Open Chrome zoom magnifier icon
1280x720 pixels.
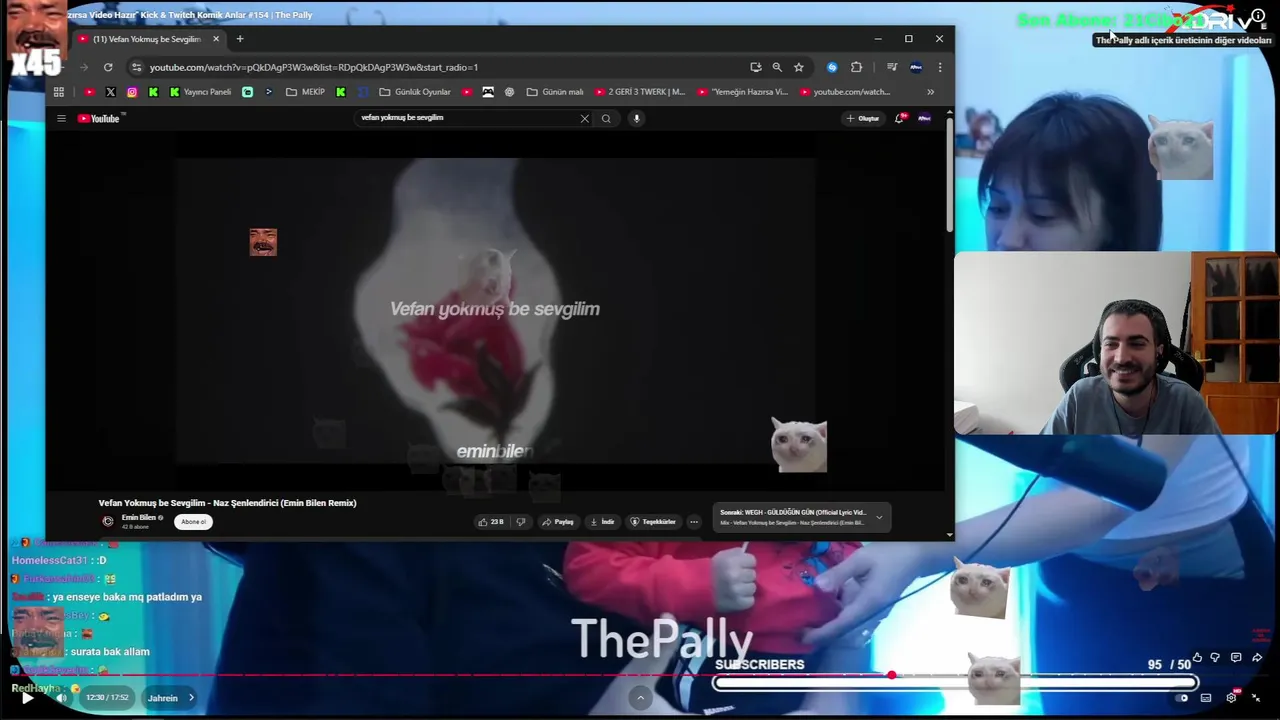[777, 67]
